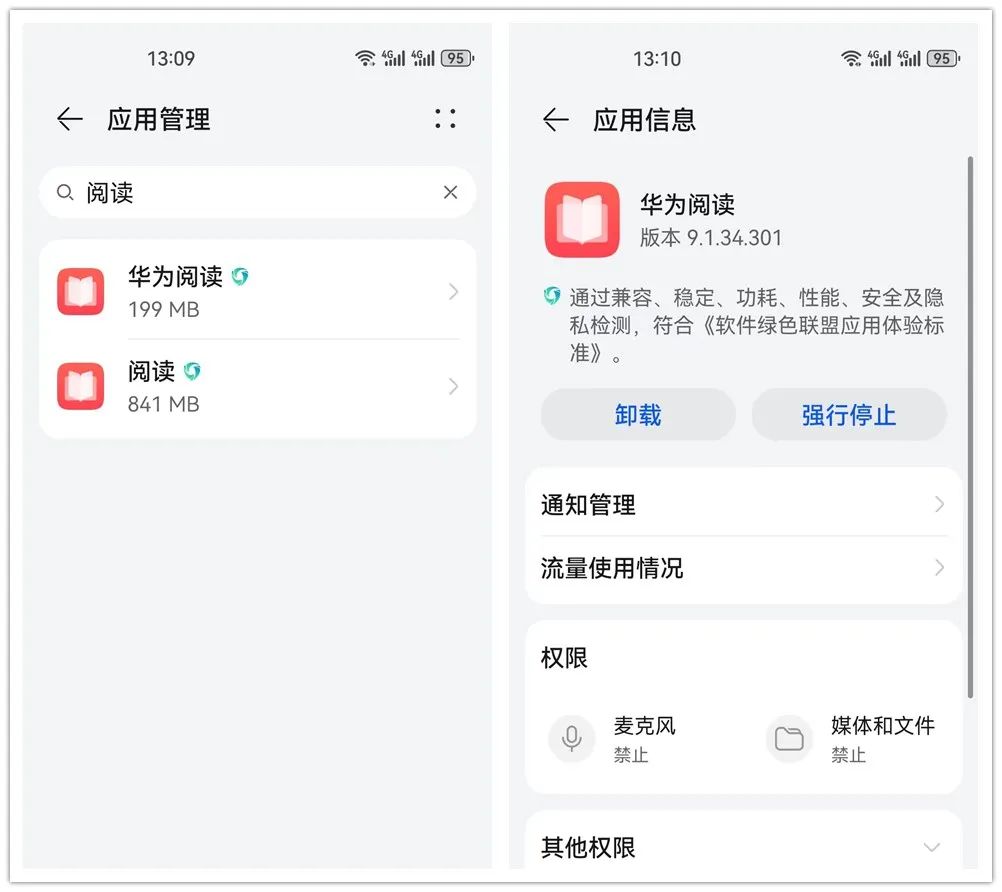Tap the 华为阅读 list app icon
Viewport: 1002px width, 892px height.
click(81, 292)
